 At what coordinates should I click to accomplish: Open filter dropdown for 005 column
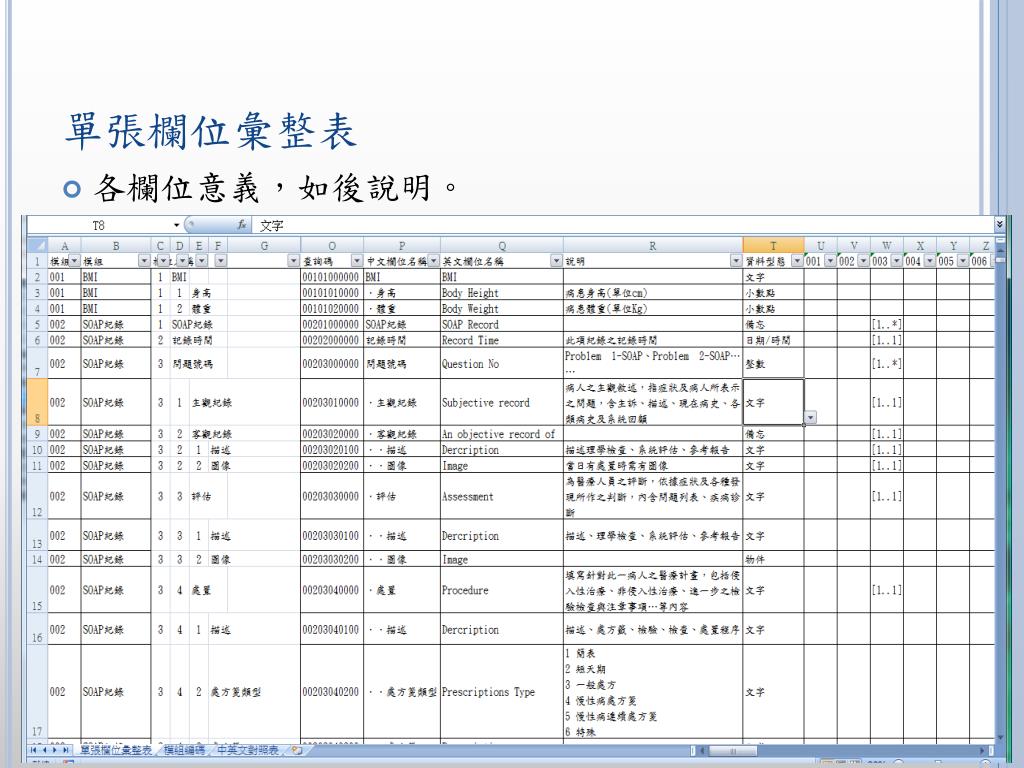coord(963,261)
